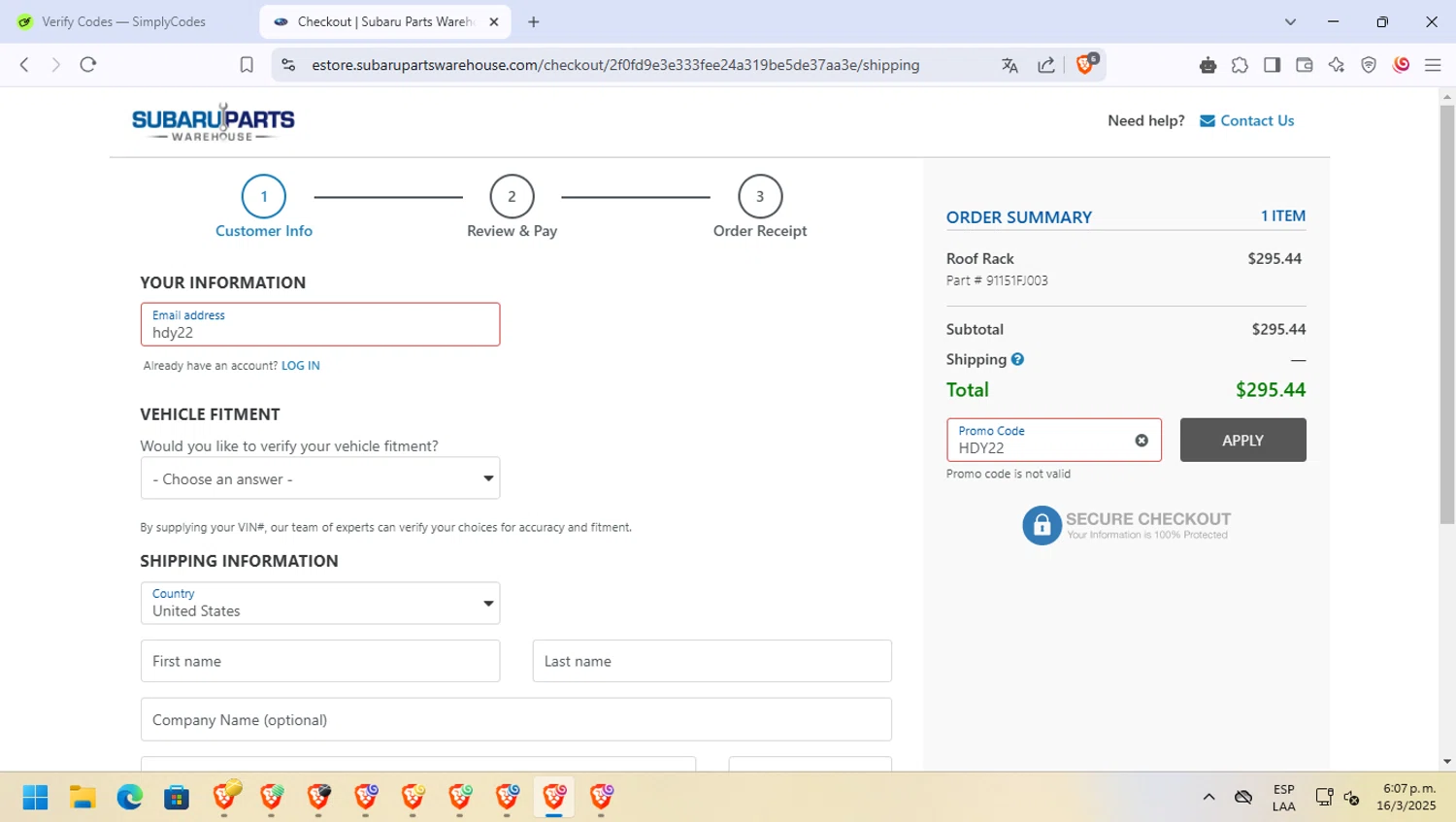Share this page link

click(1046, 65)
